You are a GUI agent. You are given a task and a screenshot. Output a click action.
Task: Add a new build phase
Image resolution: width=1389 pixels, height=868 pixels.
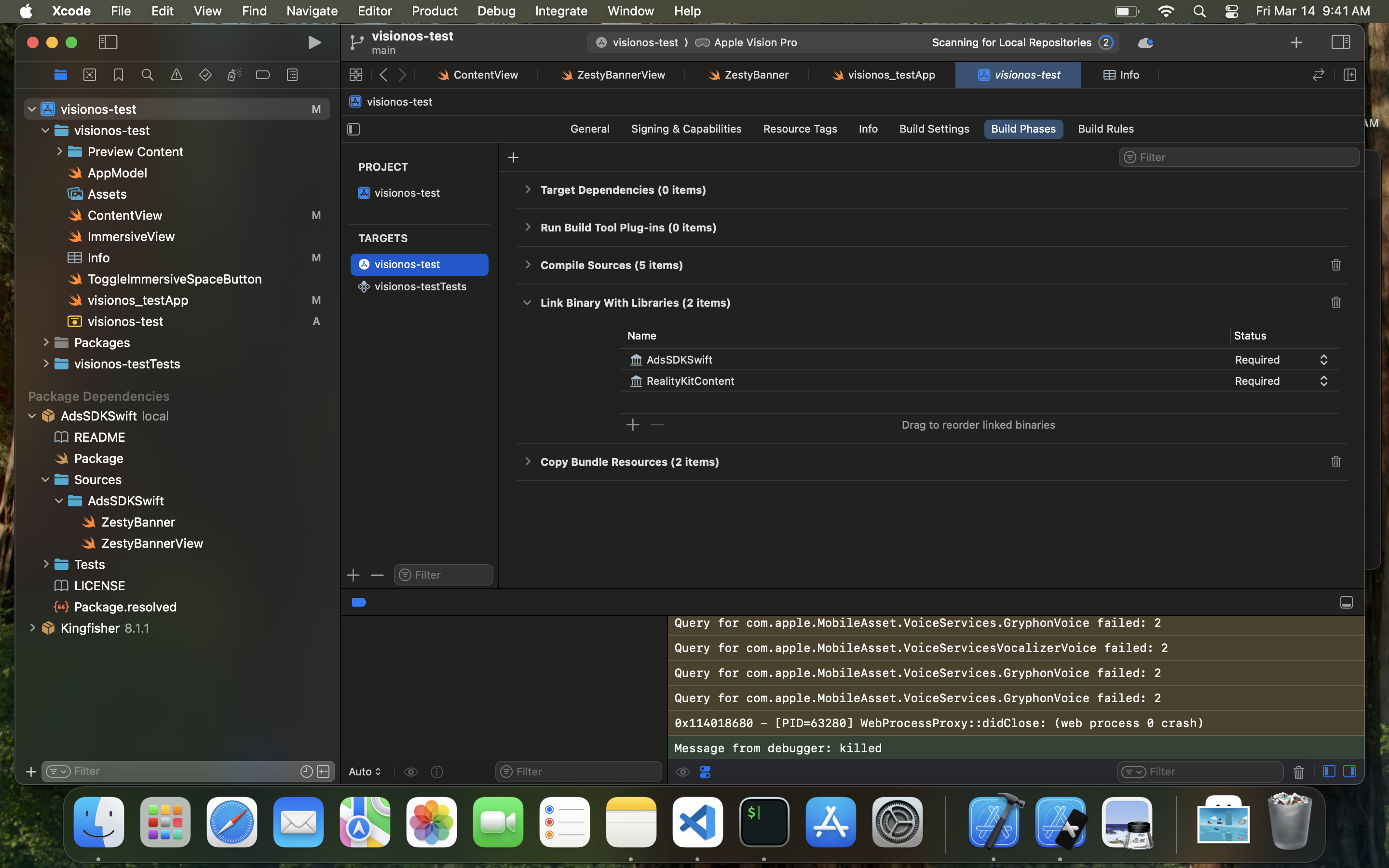pyautogui.click(x=513, y=157)
